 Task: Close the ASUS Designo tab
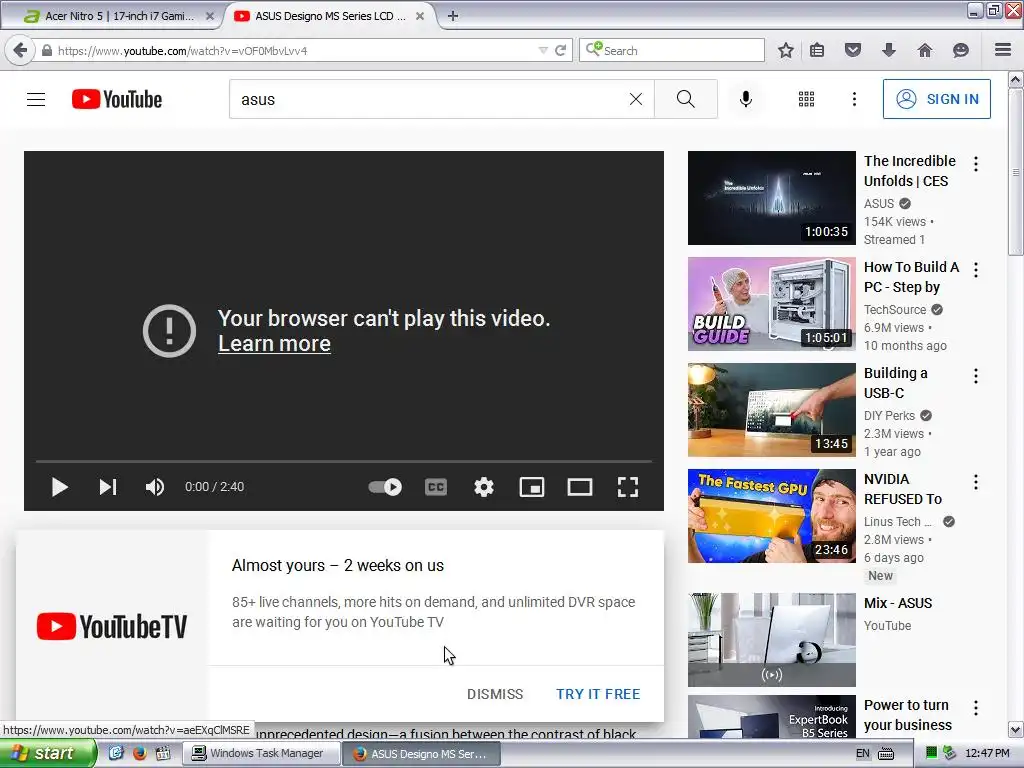(x=420, y=16)
